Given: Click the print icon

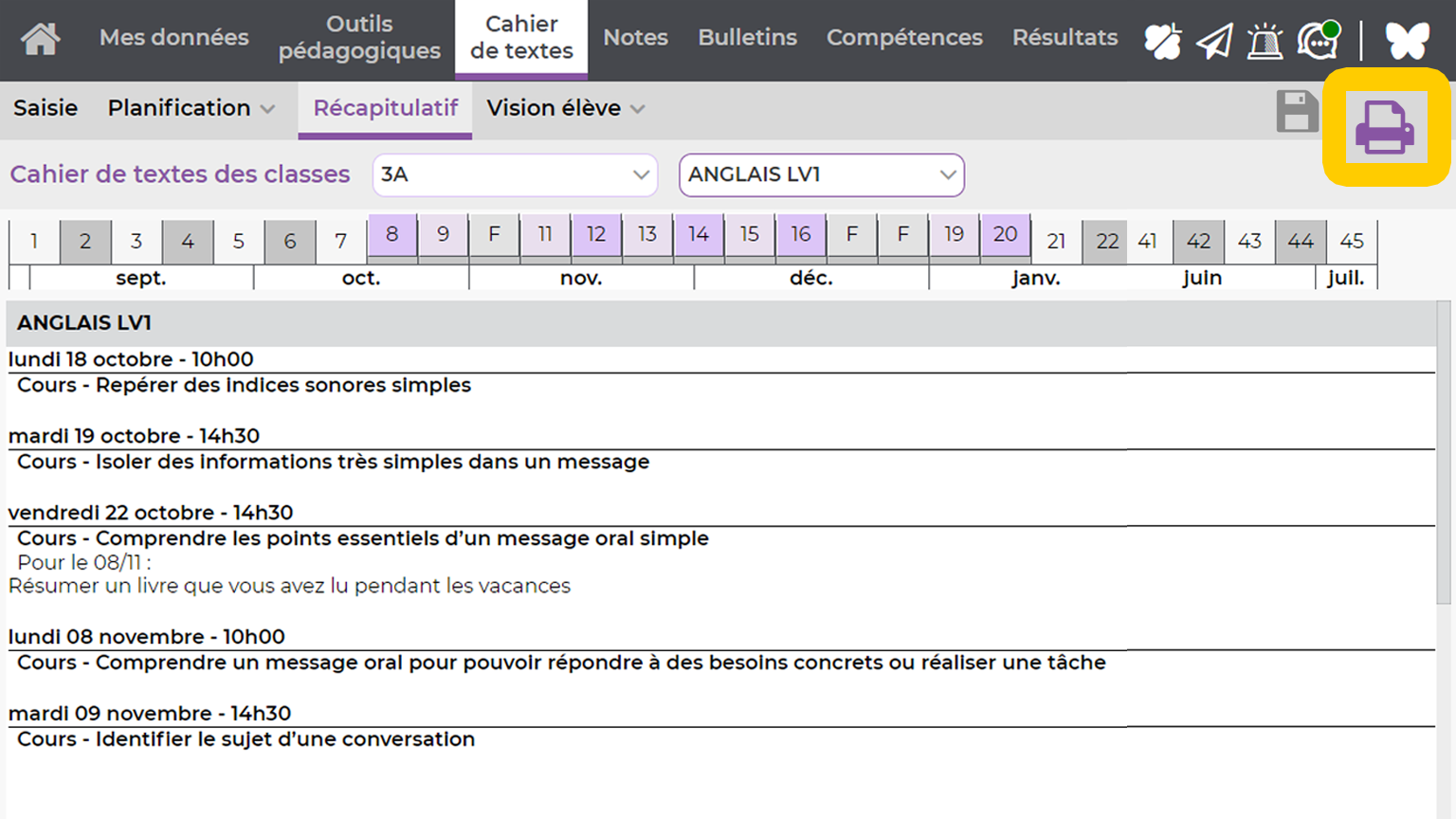Looking at the screenshot, I should (x=1385, y=127).
